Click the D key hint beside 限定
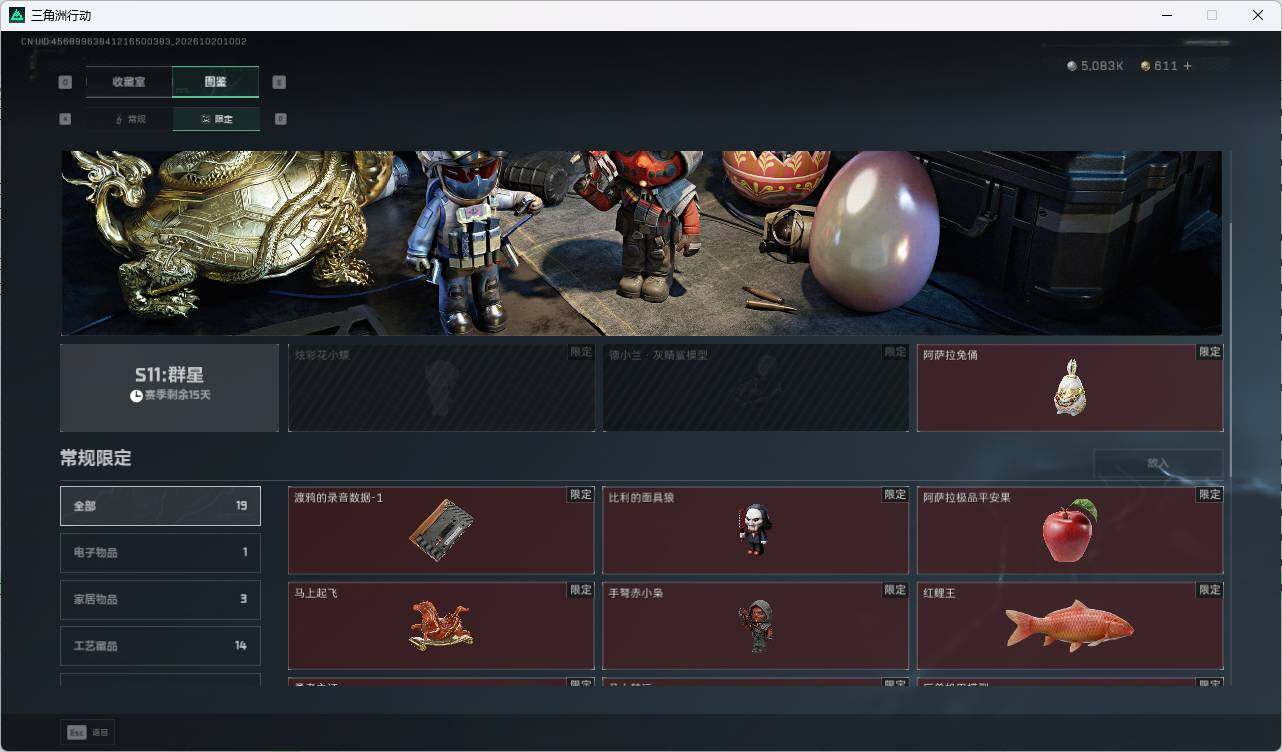The width and height of the screenshot is (1282, 752). (x=280, y=119)
